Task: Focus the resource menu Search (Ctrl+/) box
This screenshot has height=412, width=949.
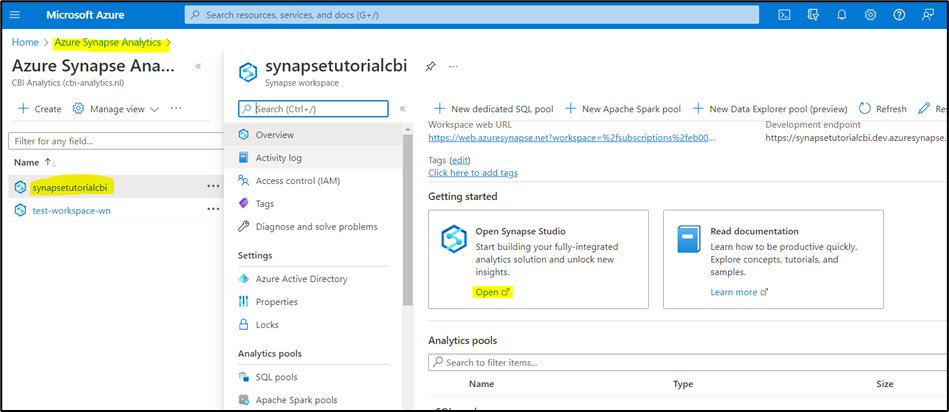Action: (313, 109)
